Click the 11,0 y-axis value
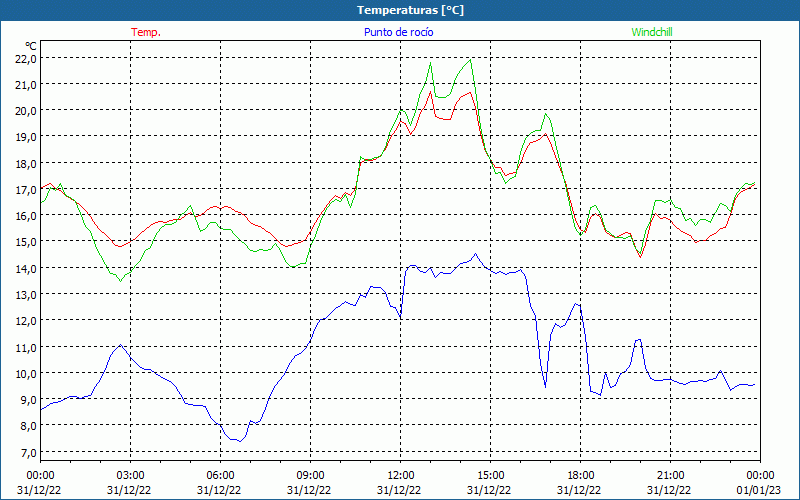The image size is (800, 500). 26,347
